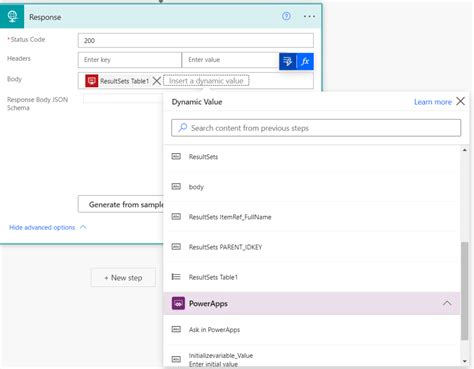Click dynamic list scrollbar down arrow

(x=465, y=361)
